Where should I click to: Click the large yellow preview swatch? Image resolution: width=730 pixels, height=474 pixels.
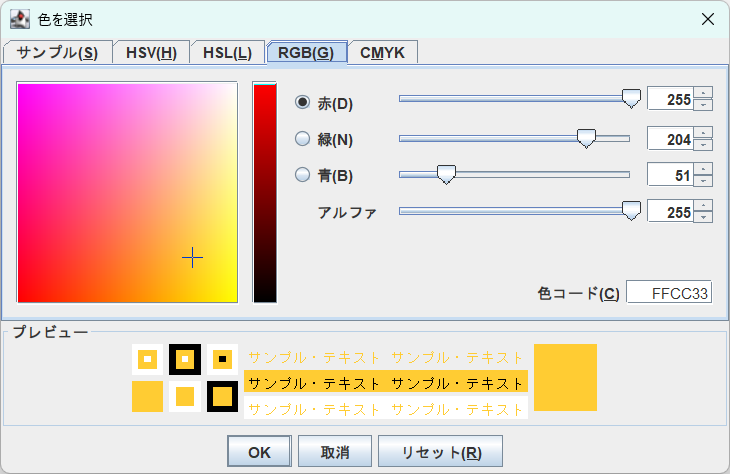click(565, 377)
